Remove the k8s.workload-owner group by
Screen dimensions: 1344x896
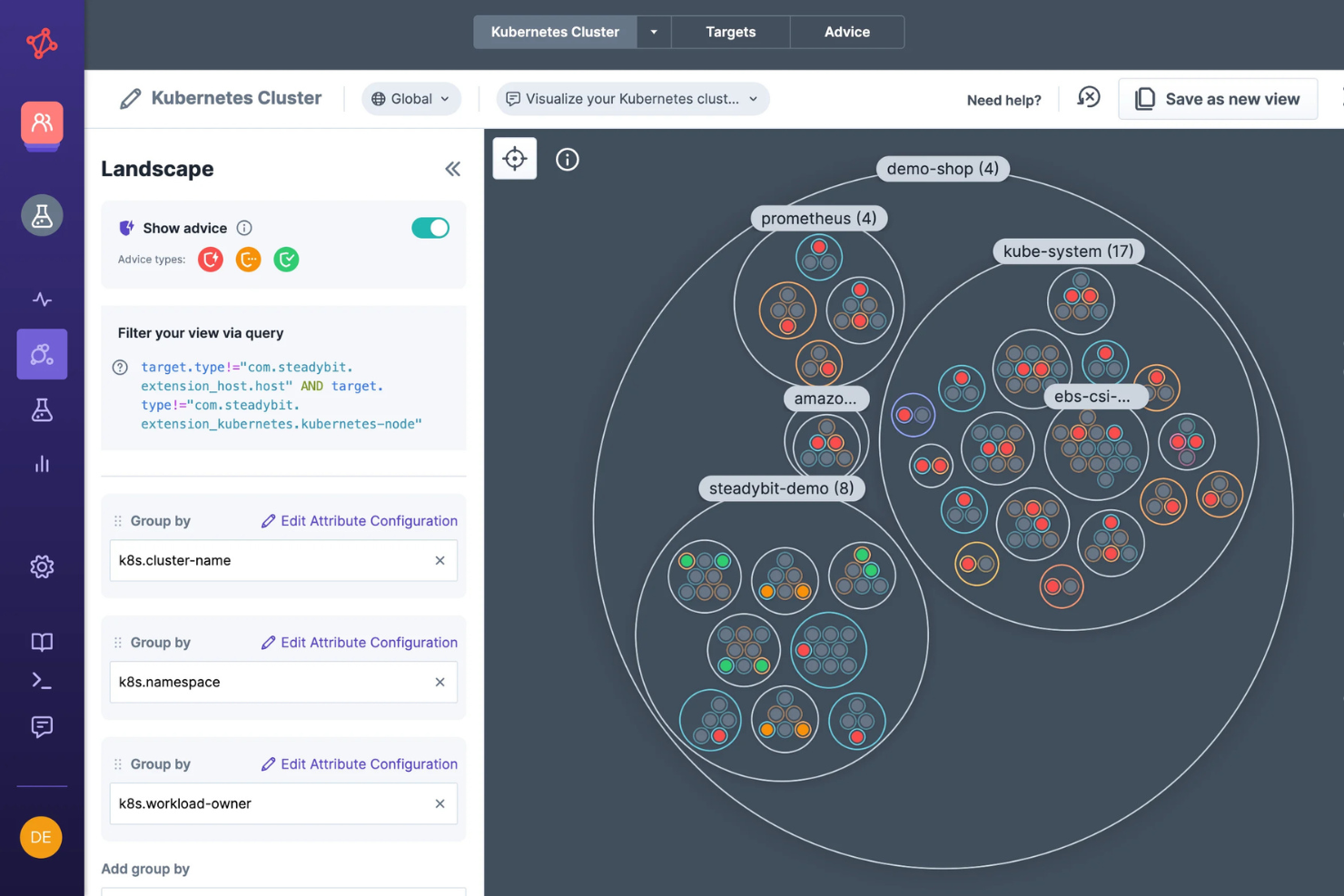[440, 804]
